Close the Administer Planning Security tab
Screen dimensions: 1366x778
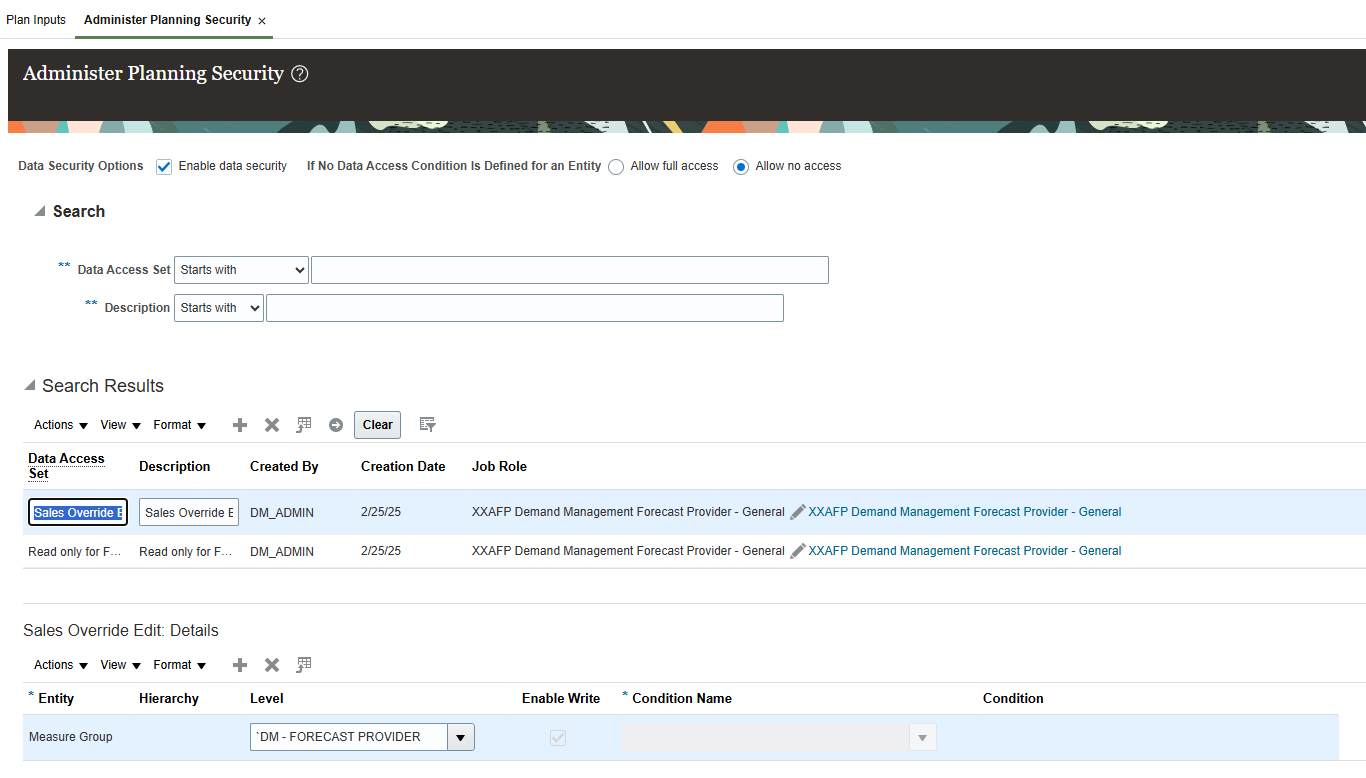(x=261, y=19)
